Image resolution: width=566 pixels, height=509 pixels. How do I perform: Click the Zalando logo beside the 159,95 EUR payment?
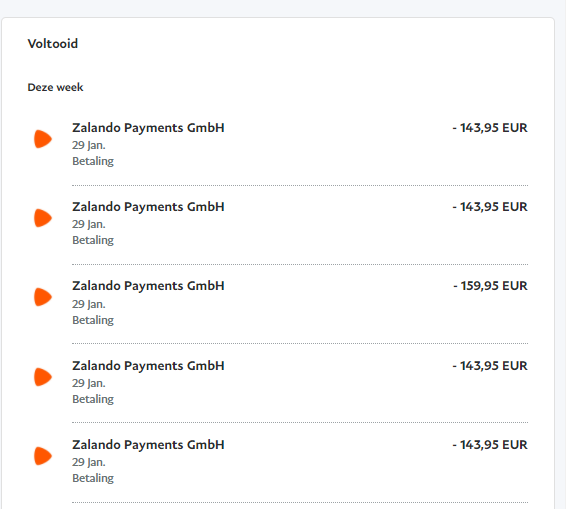43,297
